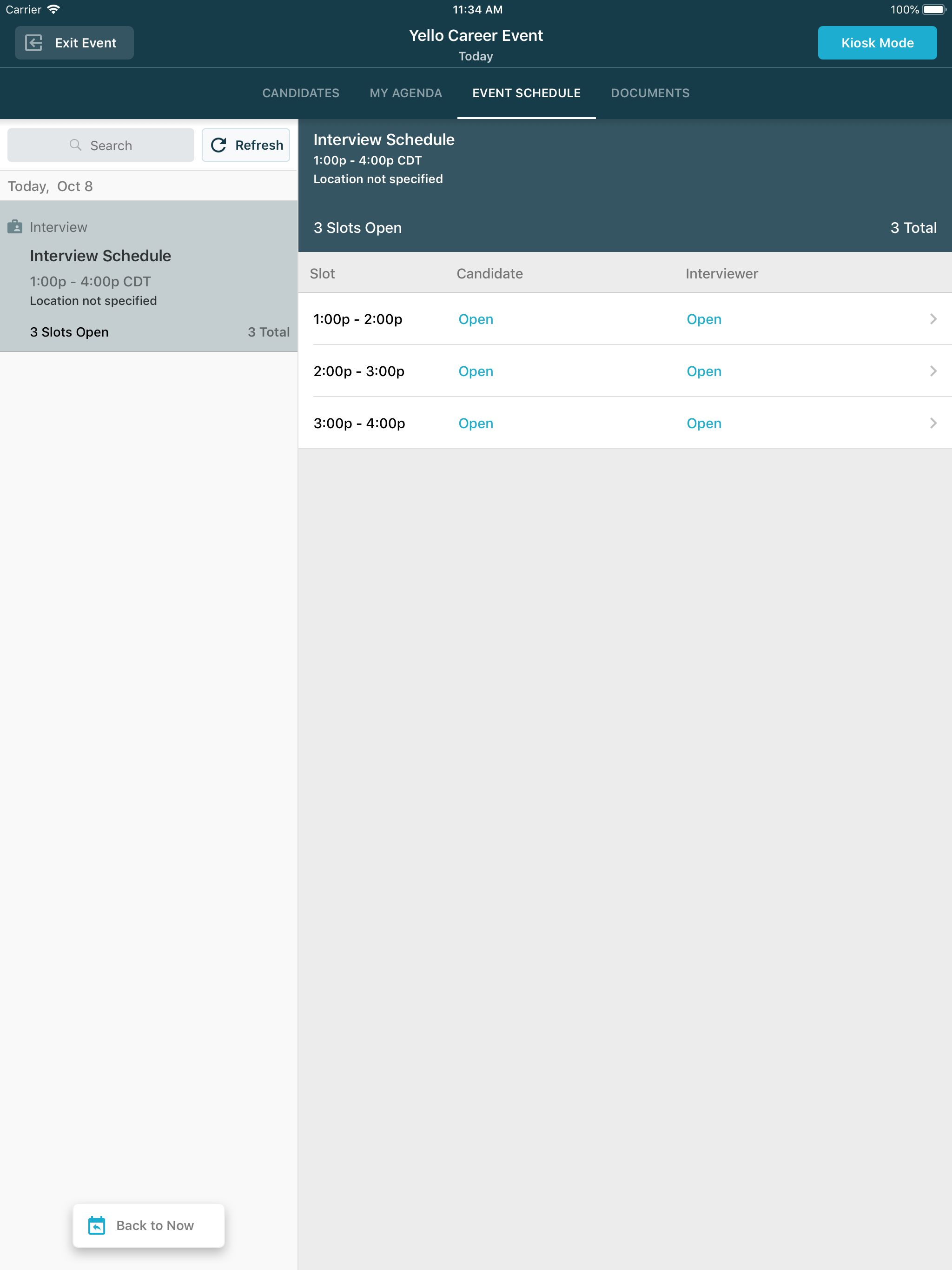Expand the 3:00p - 4:00p slot chevron
Screen dimensions: 952x1270
click(933, 423)
